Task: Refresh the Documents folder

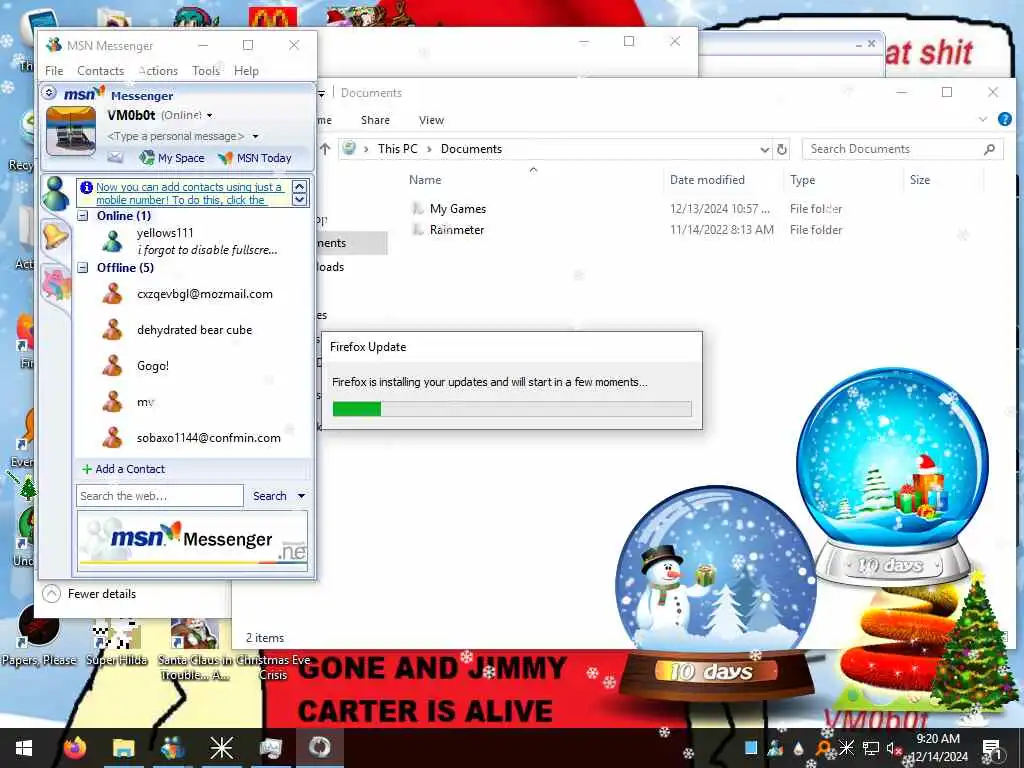Action: coord(782,150)
